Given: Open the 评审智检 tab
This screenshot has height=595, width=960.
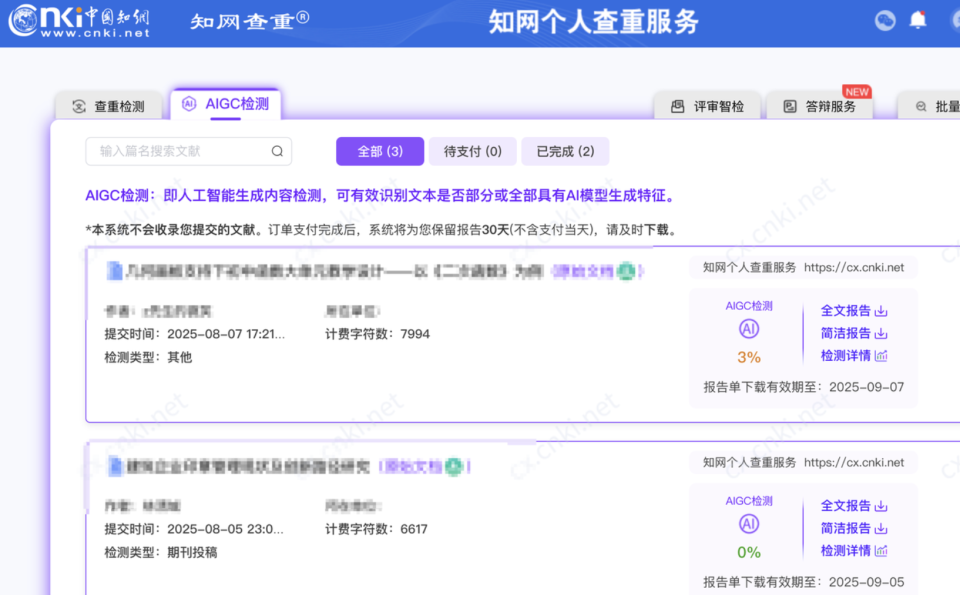Looking at the screenshot, I should coord(707,106).
